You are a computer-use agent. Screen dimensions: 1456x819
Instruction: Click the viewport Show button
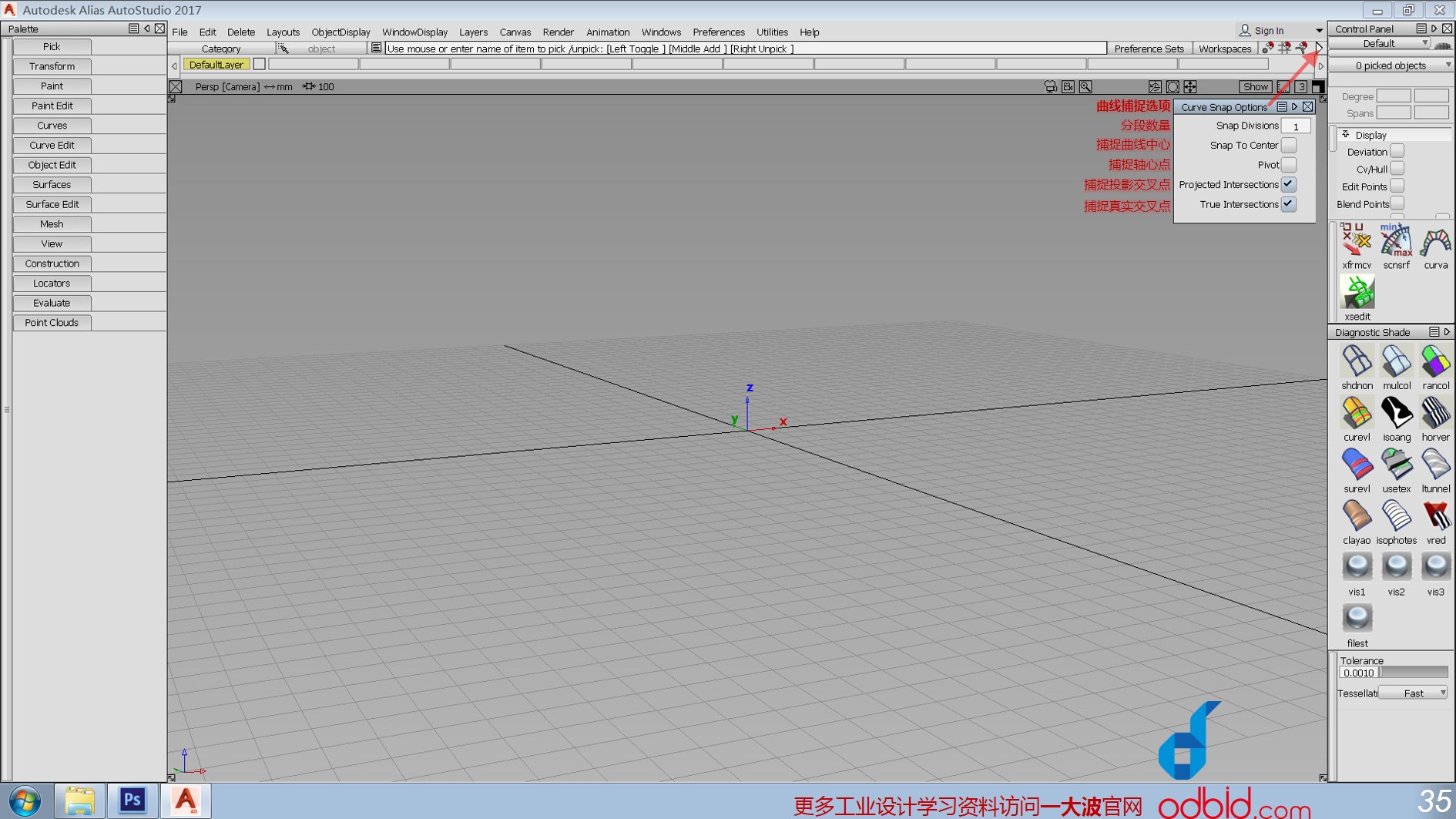coord(1255,86)
